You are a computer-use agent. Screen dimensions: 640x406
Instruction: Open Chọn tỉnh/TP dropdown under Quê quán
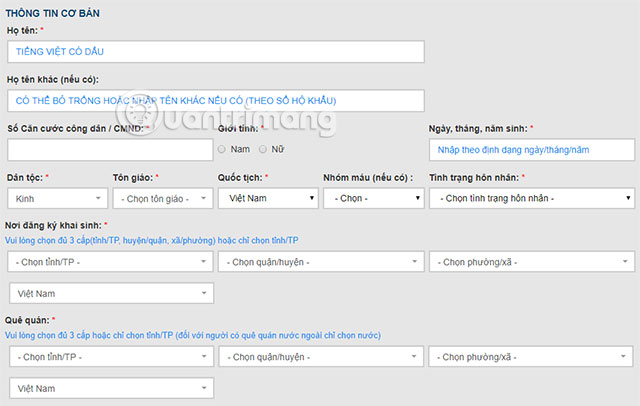tap(111, 357)
